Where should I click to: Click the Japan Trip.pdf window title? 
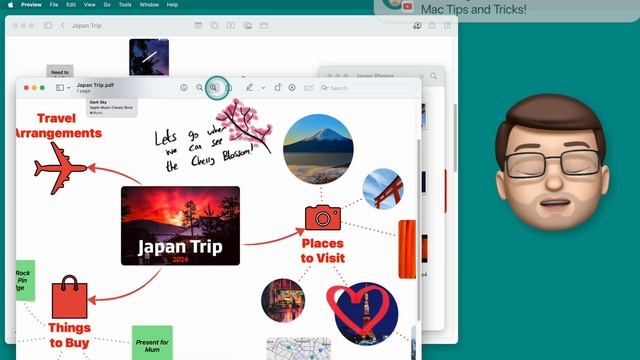95,85
